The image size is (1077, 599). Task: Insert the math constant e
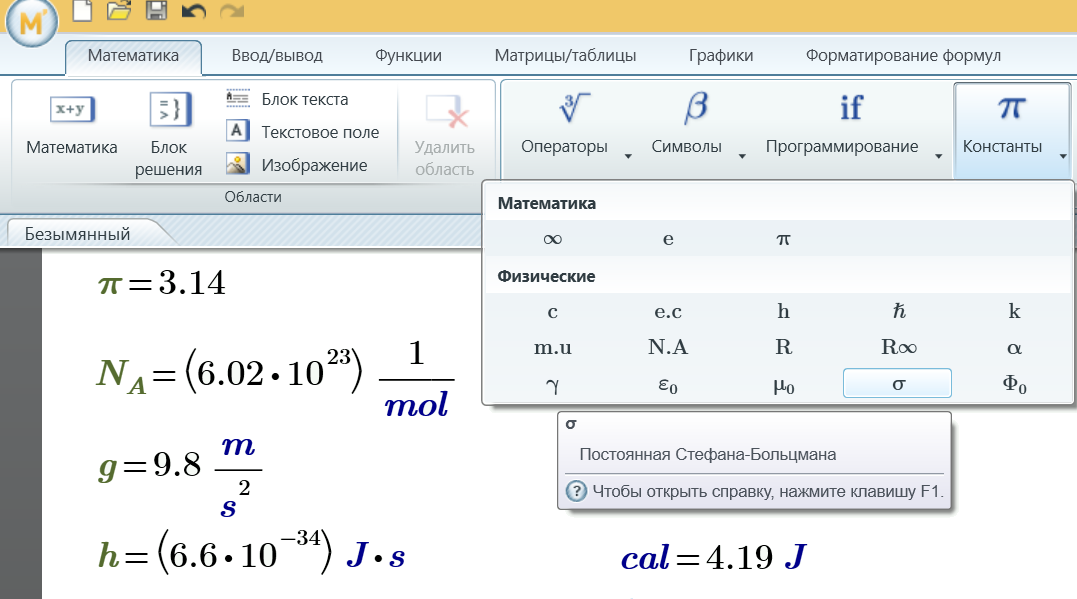point(668,239)
